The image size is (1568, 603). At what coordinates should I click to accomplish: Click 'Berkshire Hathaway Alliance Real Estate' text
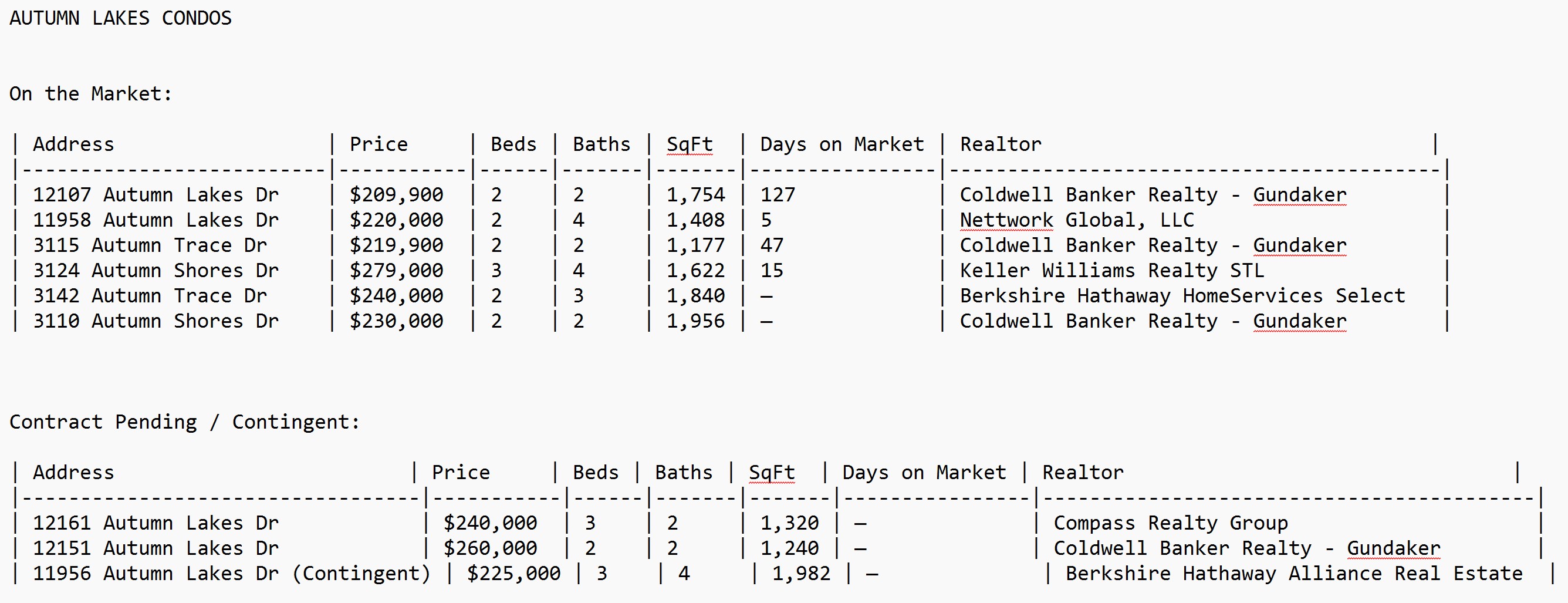(1293, 574)
